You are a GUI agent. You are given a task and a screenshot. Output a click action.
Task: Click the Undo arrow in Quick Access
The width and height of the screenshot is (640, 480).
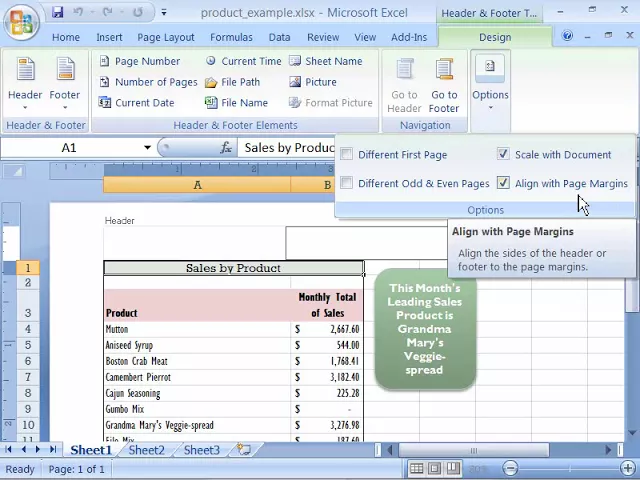pyautogui.click(x=78, y=12)
